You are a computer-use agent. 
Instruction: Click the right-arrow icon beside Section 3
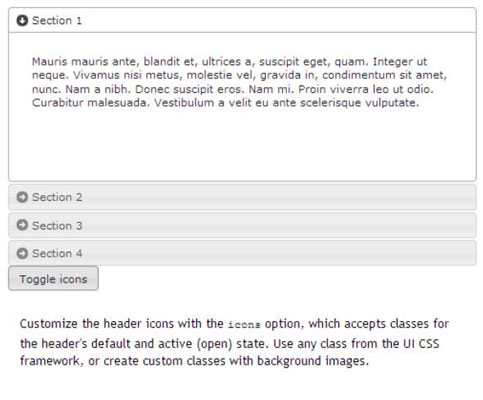coord(22,225)
